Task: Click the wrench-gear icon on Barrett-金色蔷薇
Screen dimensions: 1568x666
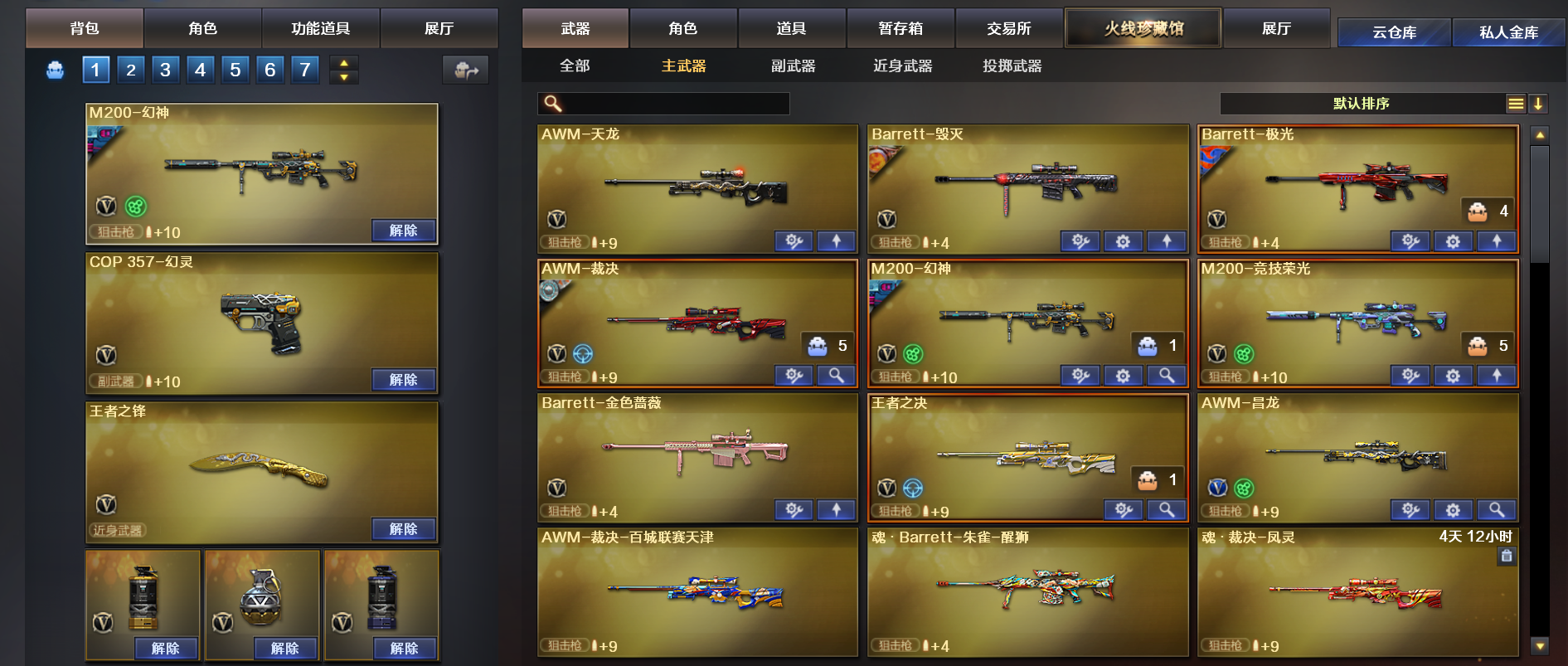Action: (x=794, y=510)
